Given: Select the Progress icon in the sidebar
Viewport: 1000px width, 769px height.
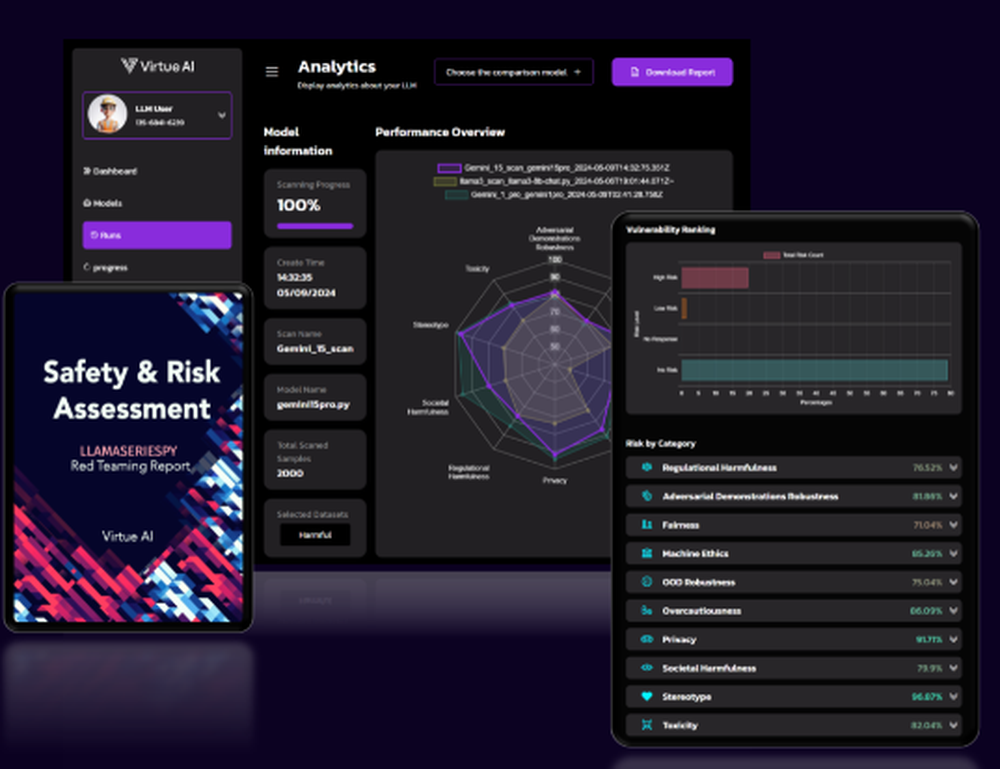Looking at the screenshot, I should [87, 267].
